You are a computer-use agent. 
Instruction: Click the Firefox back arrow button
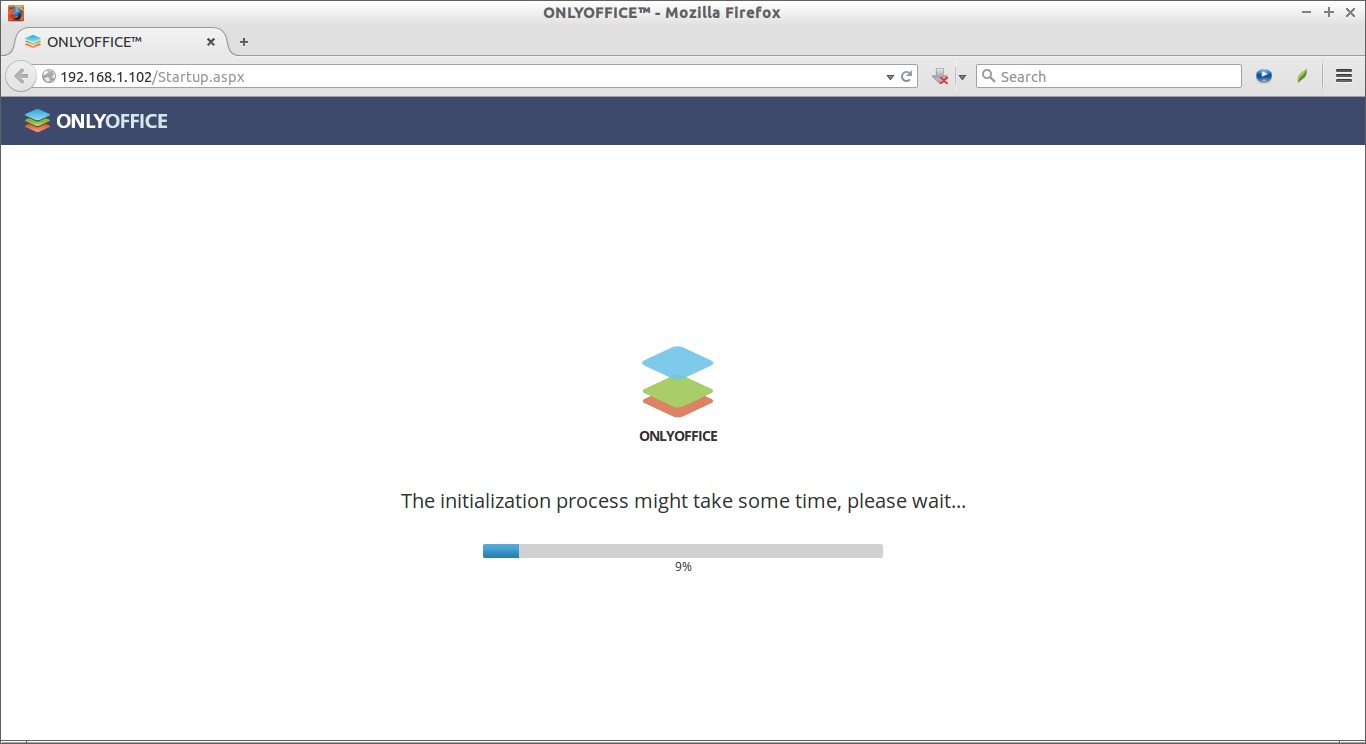tap(21, 76)
